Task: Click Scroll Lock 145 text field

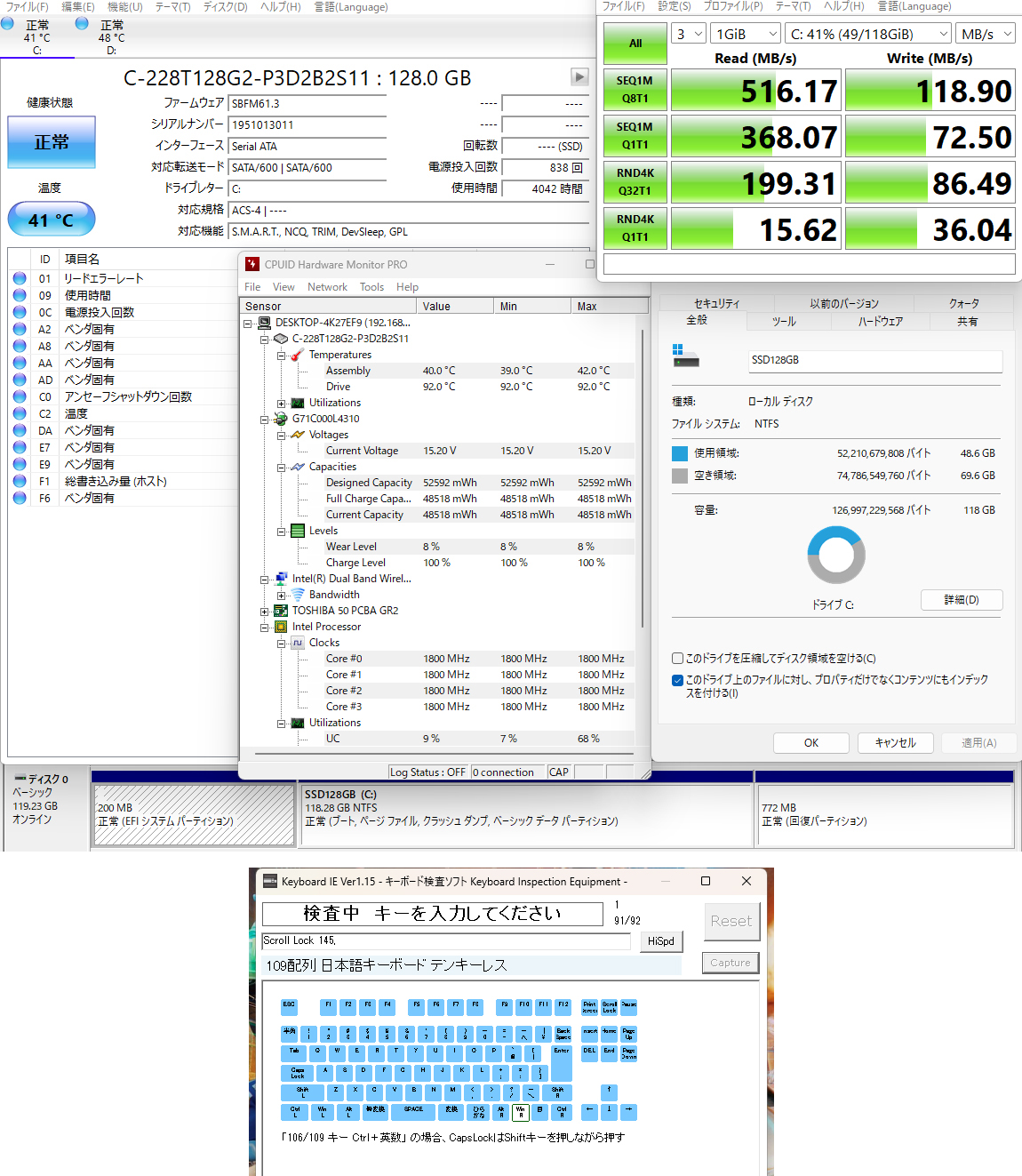Action: pos(446,940)
